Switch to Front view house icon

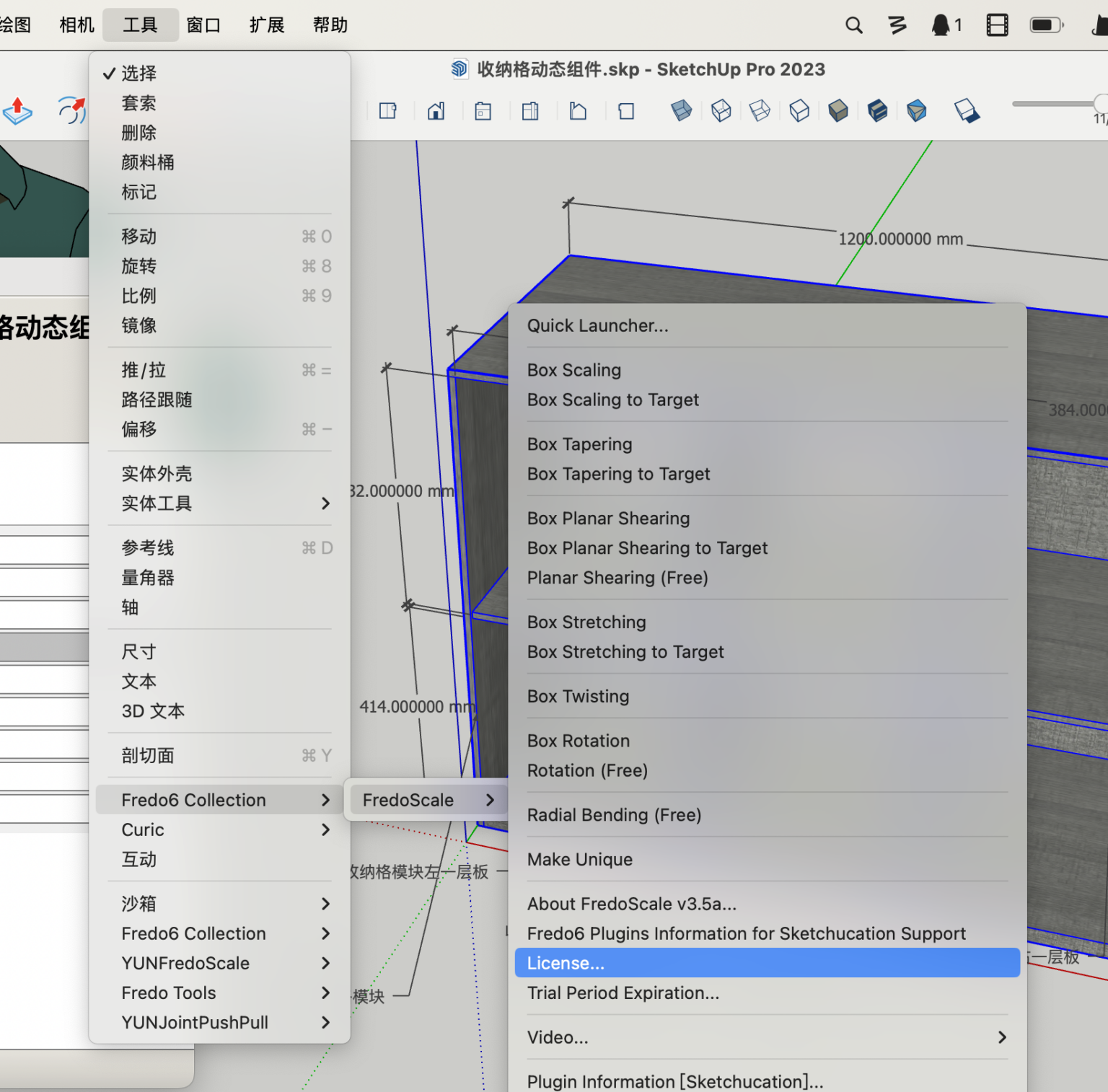(436, 111)
